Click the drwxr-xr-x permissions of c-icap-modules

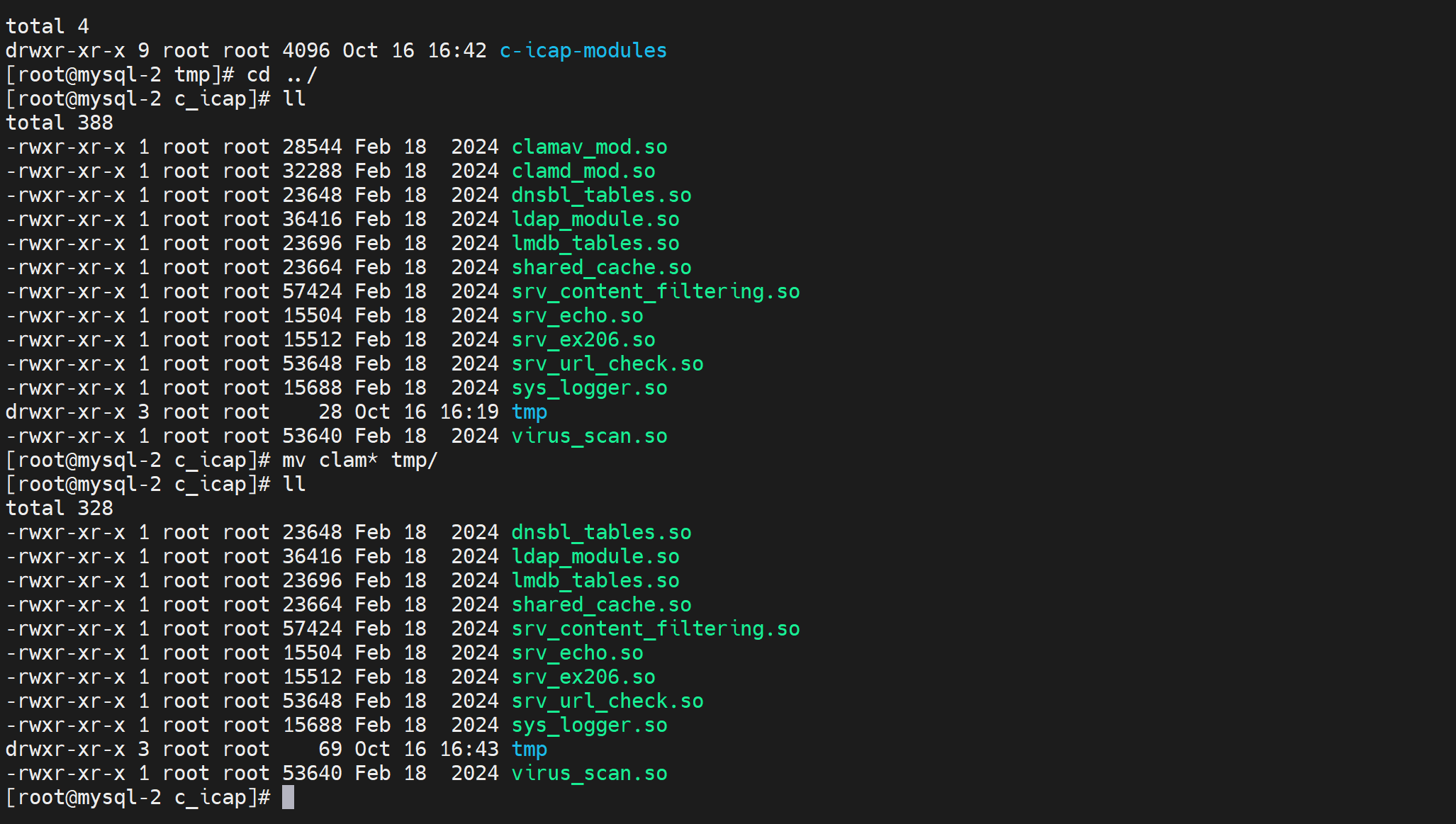[65, 51]
